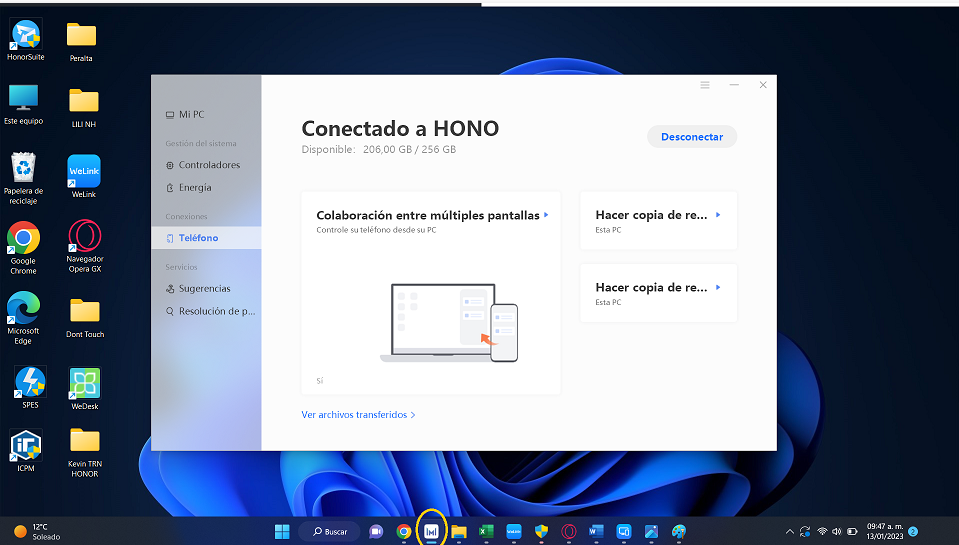The height and width of the screenshot is (545, 959).
Task: Click the PC Manager icon in taskbar
Action: pos(431,531)
